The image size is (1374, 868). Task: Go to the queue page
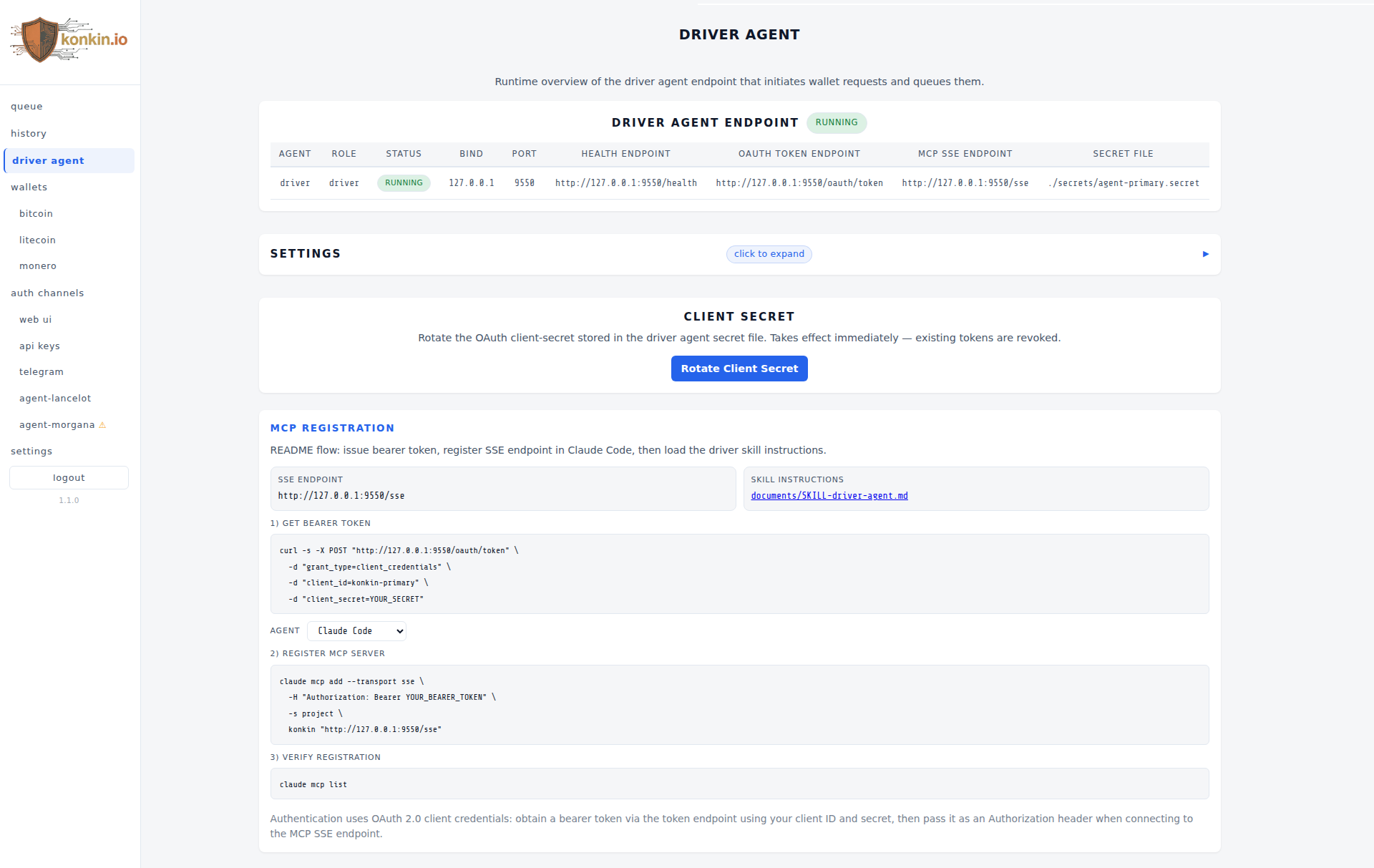[x=27, y=107]
